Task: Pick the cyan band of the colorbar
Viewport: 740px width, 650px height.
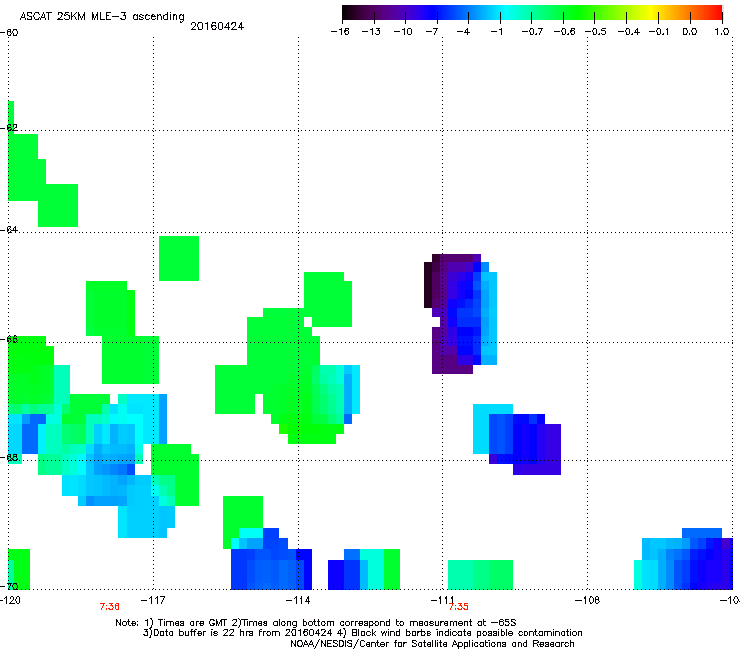Action: pyautogui.click(x=507, y=13)
